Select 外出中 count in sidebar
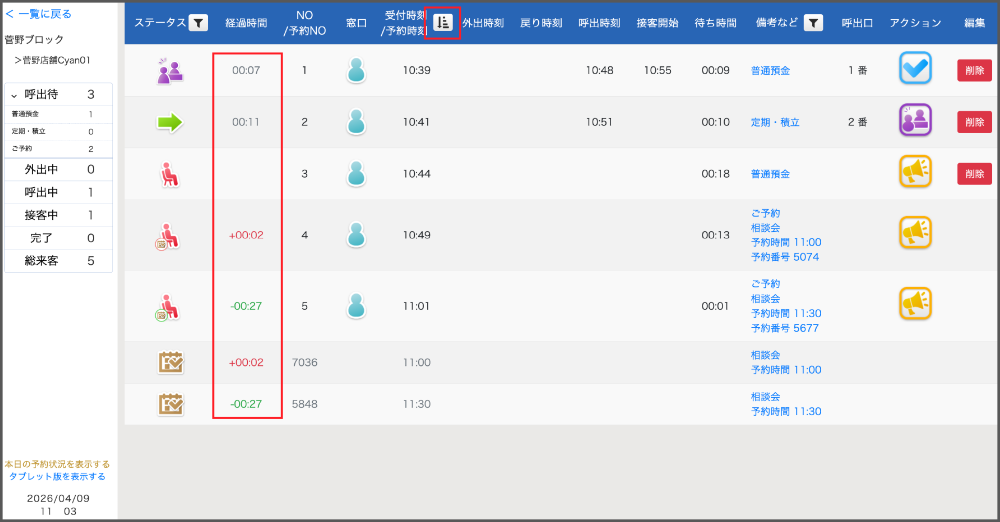The width and height of the screenshot is (1000, 522). pyautogui.click(x=59, y=169)
